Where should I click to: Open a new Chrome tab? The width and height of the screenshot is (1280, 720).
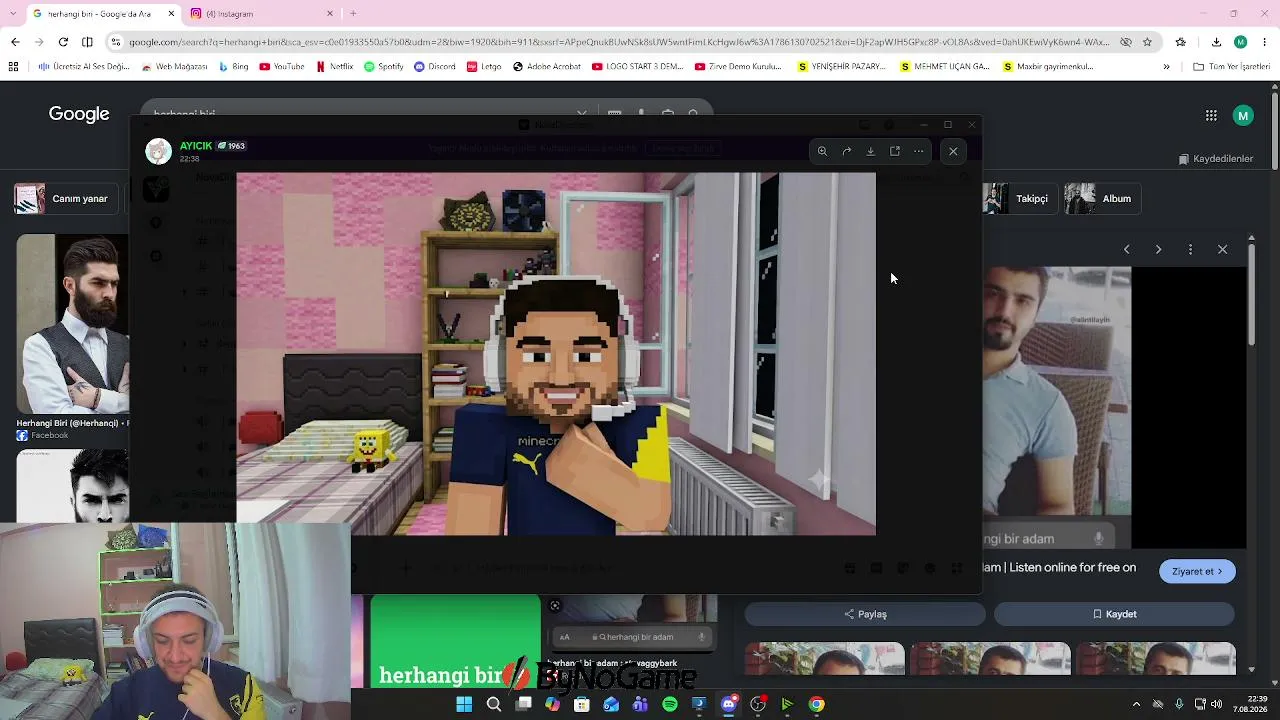pos(353,13)
